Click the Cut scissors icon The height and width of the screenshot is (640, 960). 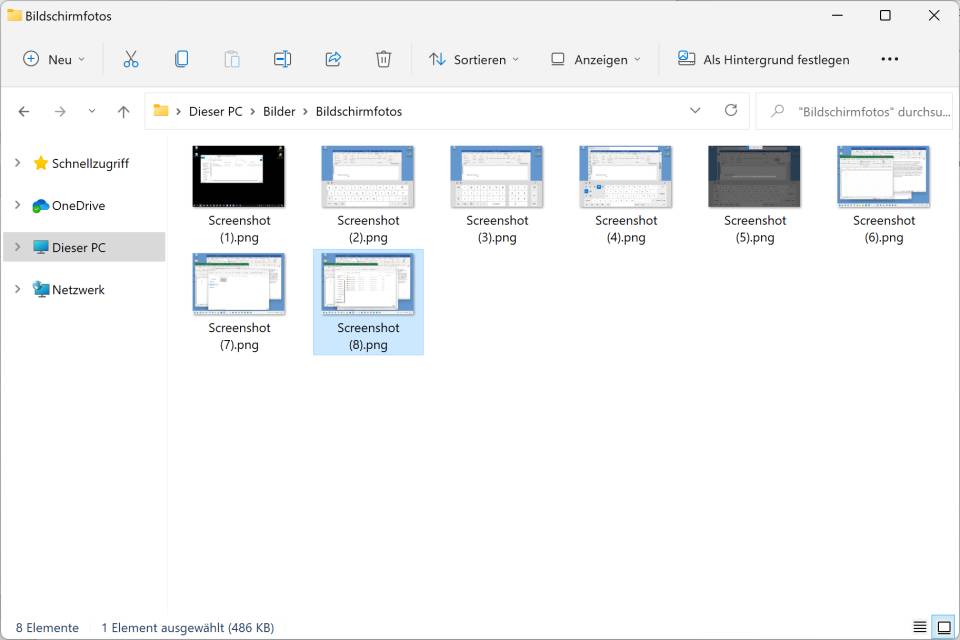(131, 59)
